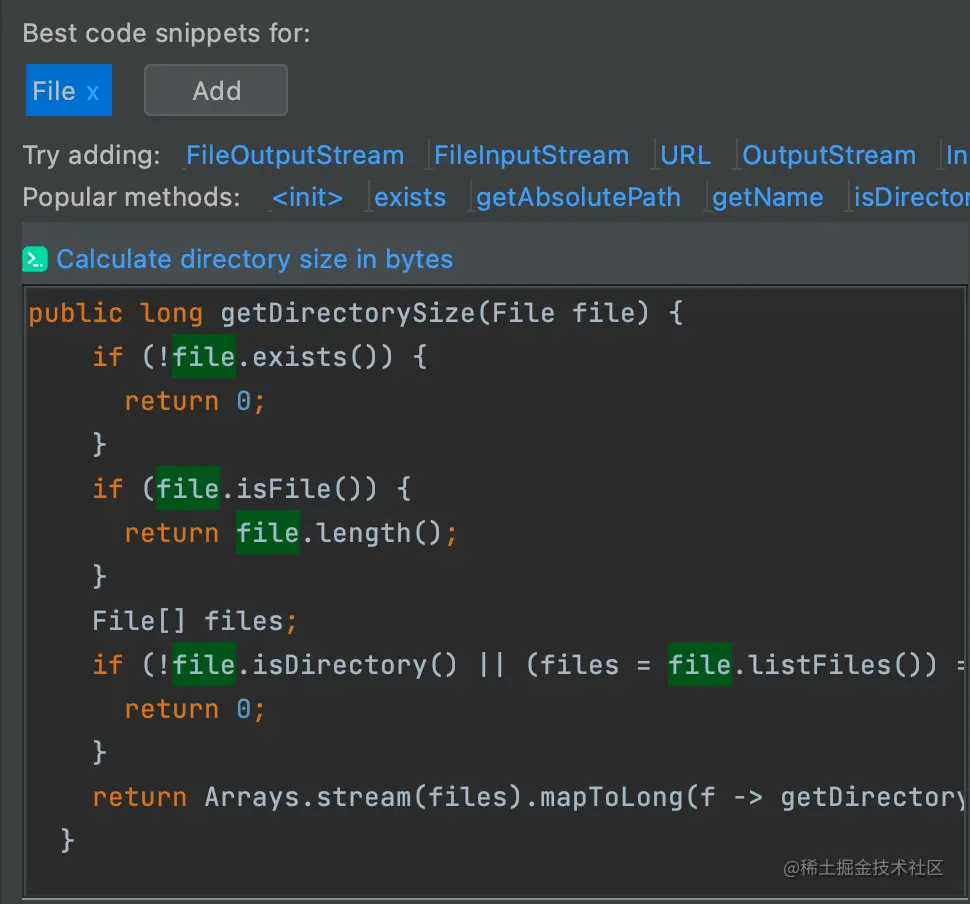Click the File tag chip

69,90
